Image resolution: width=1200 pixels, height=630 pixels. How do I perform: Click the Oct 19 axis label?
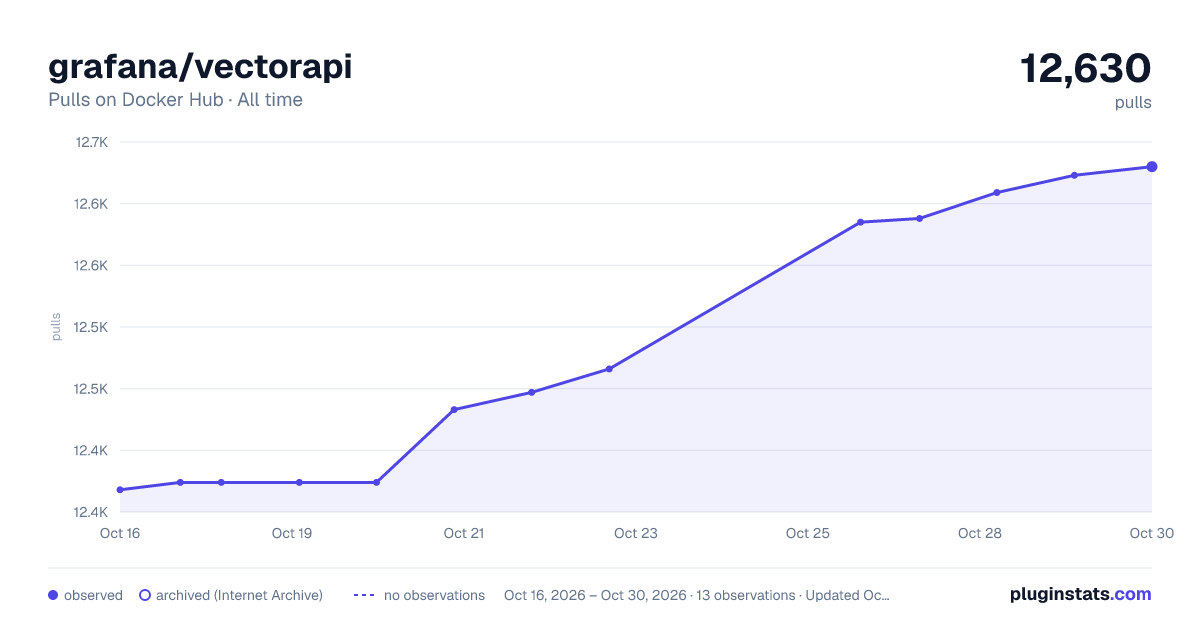tap(292, 533)
